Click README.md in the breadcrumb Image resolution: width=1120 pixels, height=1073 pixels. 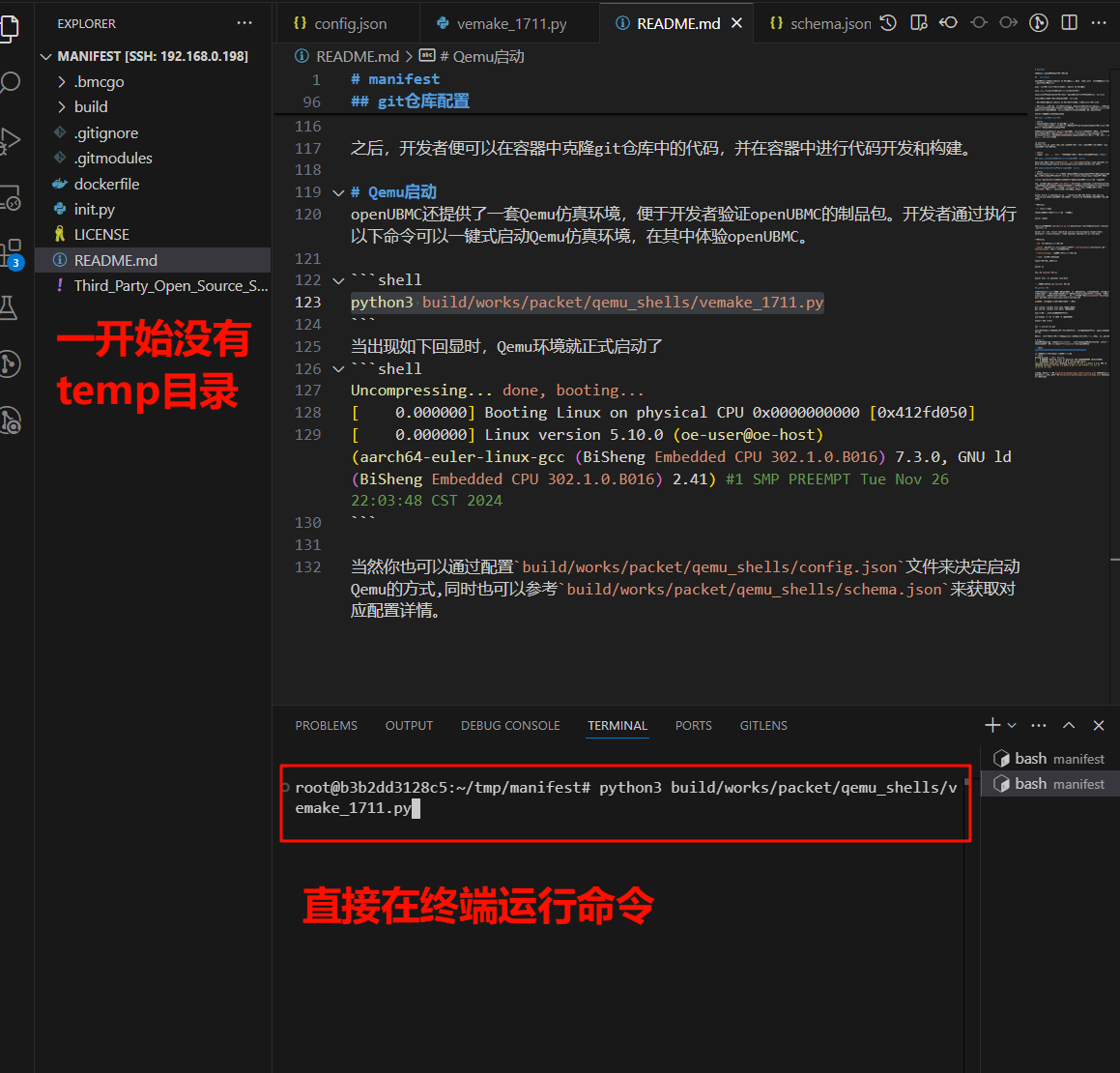[357, 57]
